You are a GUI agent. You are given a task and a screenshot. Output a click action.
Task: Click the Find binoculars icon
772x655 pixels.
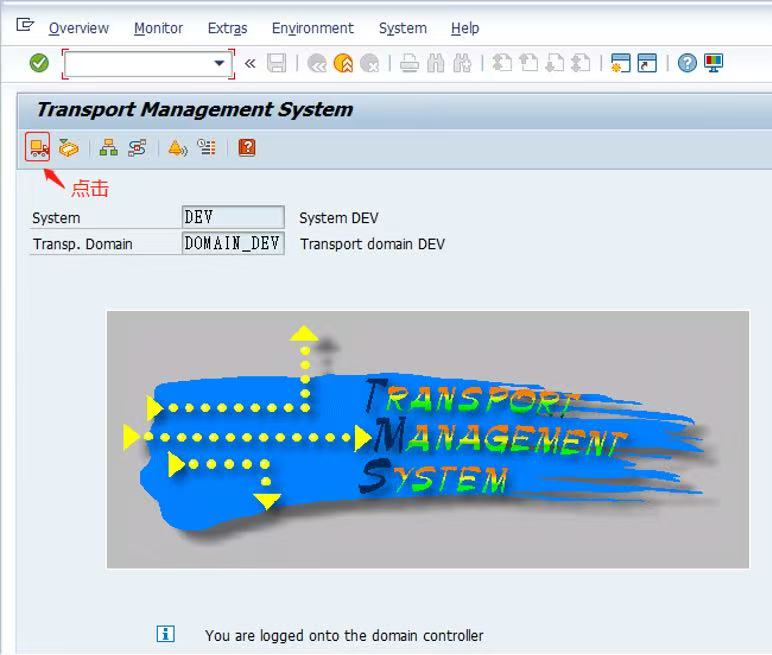(x=436, y=63)
